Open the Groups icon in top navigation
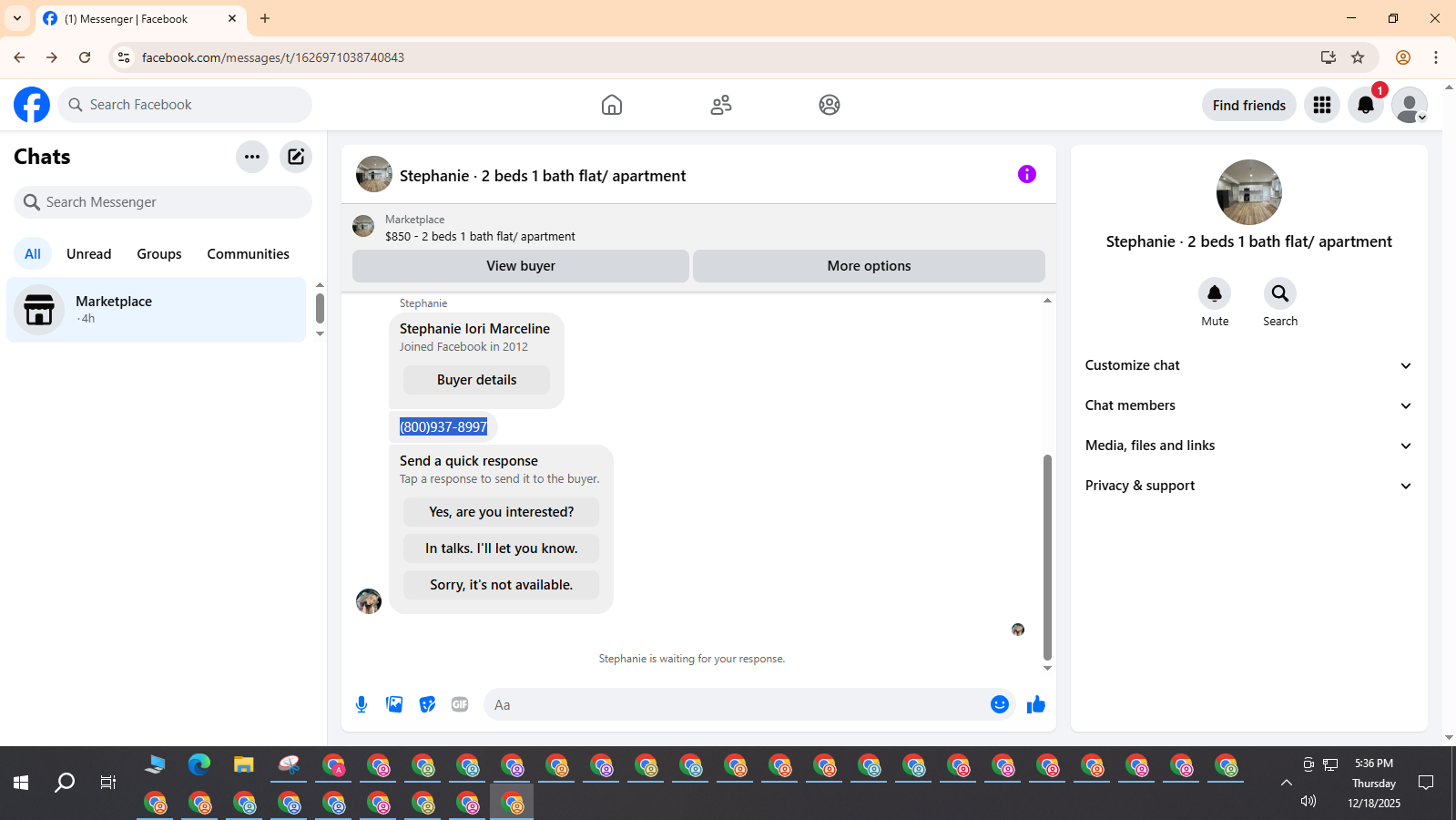 coord(830,105)
